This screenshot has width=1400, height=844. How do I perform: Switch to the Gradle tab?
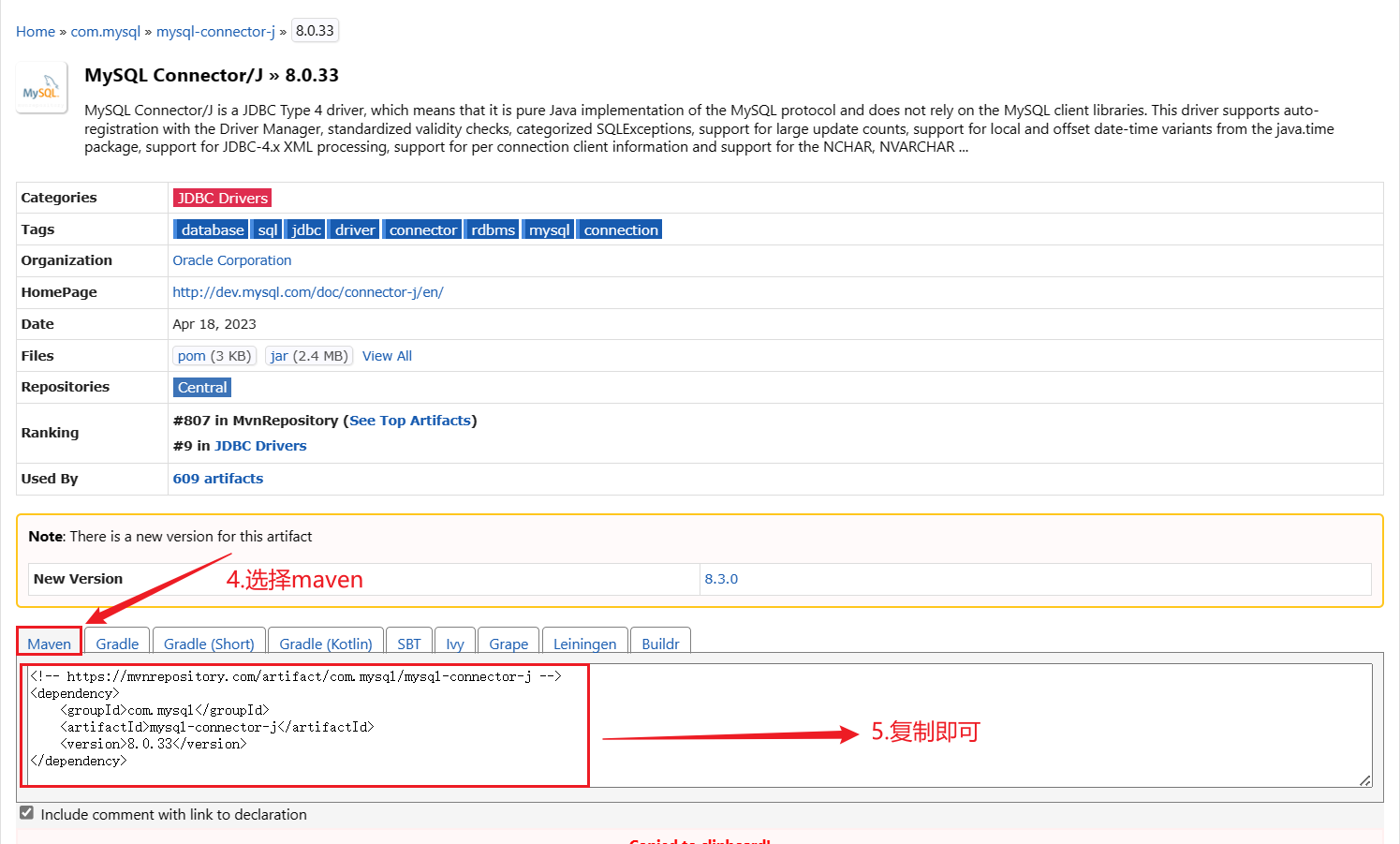tap(117, 643)
